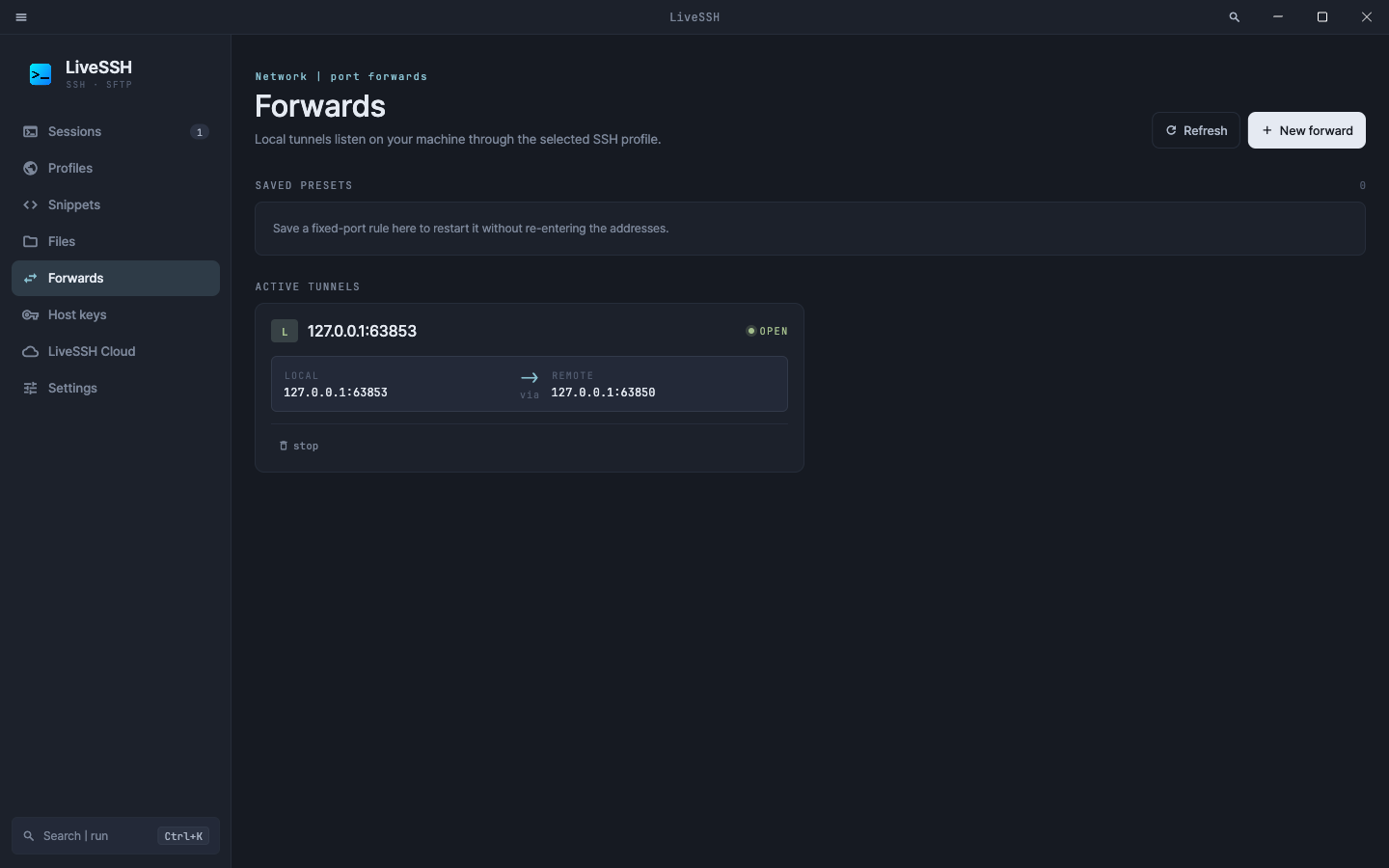Open LiveSSH Cloud

[x=116, y=352]
